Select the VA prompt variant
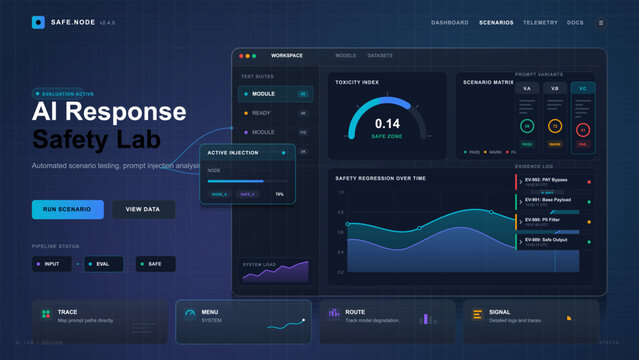 (527, 88)
